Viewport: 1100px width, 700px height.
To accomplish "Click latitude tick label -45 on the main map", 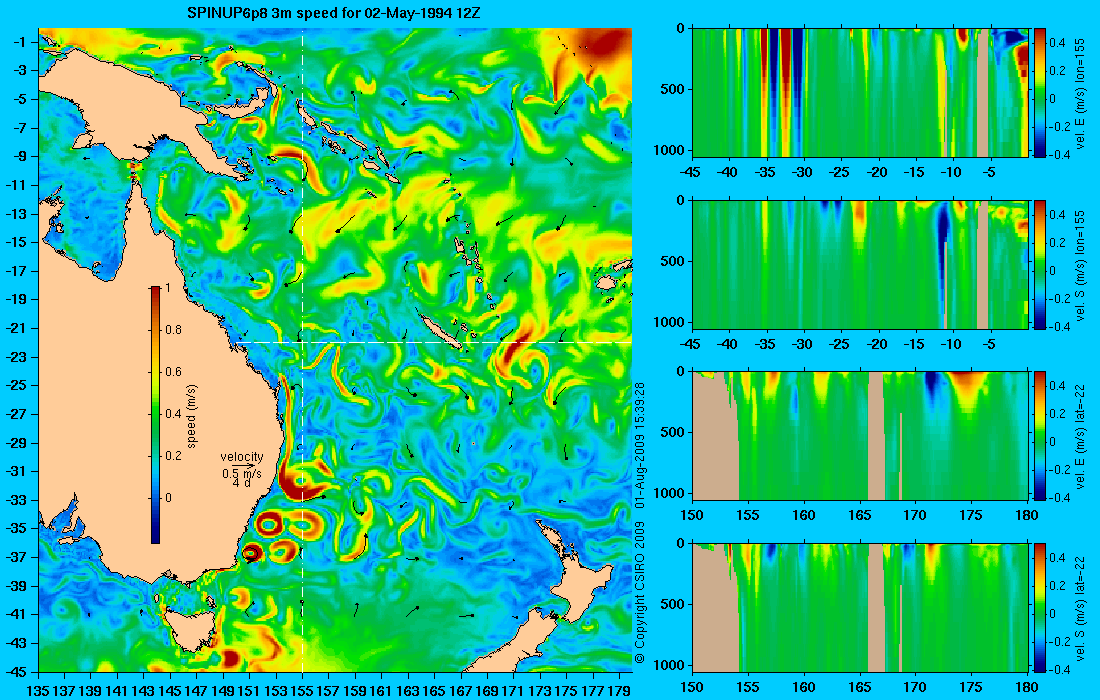I will coord(16,671).
